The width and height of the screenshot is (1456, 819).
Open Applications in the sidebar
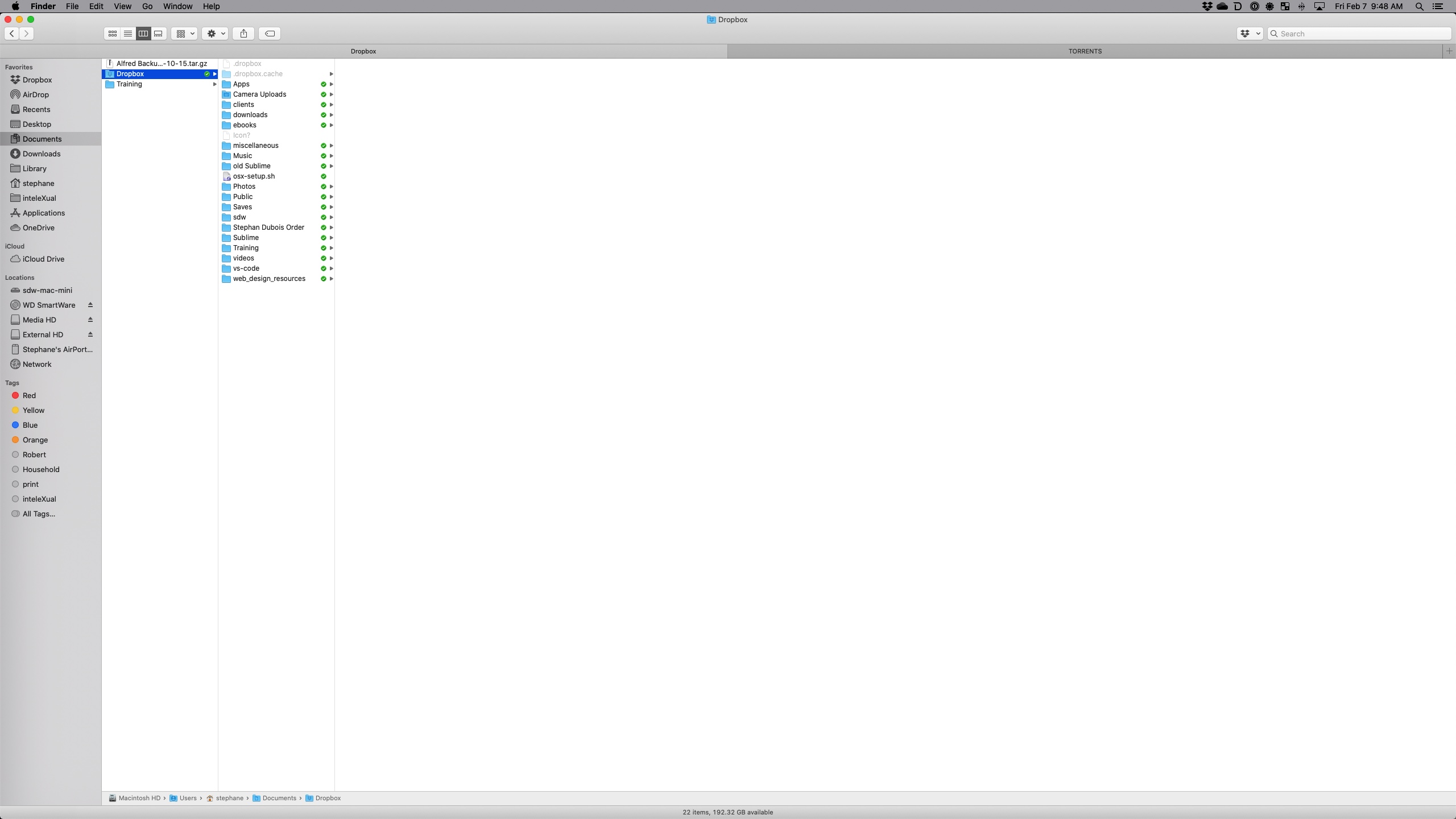(44, 213)
